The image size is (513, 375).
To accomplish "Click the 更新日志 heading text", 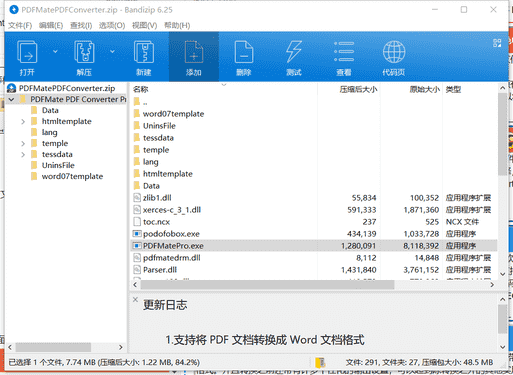I will tap(165, 305).
